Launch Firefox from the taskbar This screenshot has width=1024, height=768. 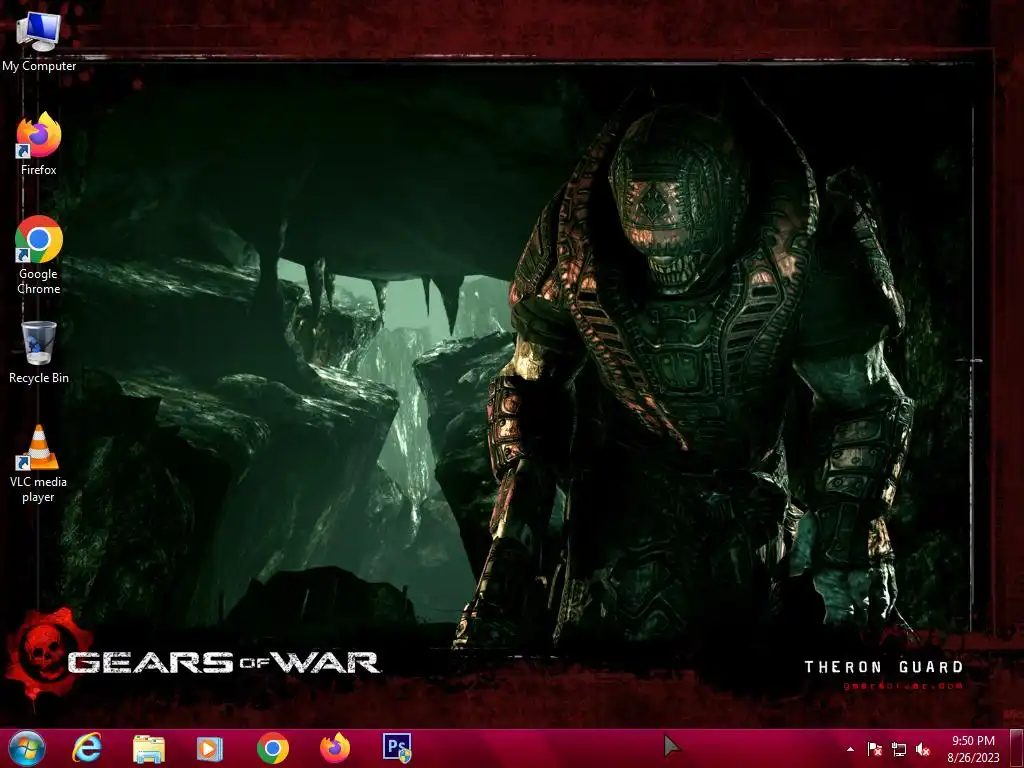pos(334,748)
